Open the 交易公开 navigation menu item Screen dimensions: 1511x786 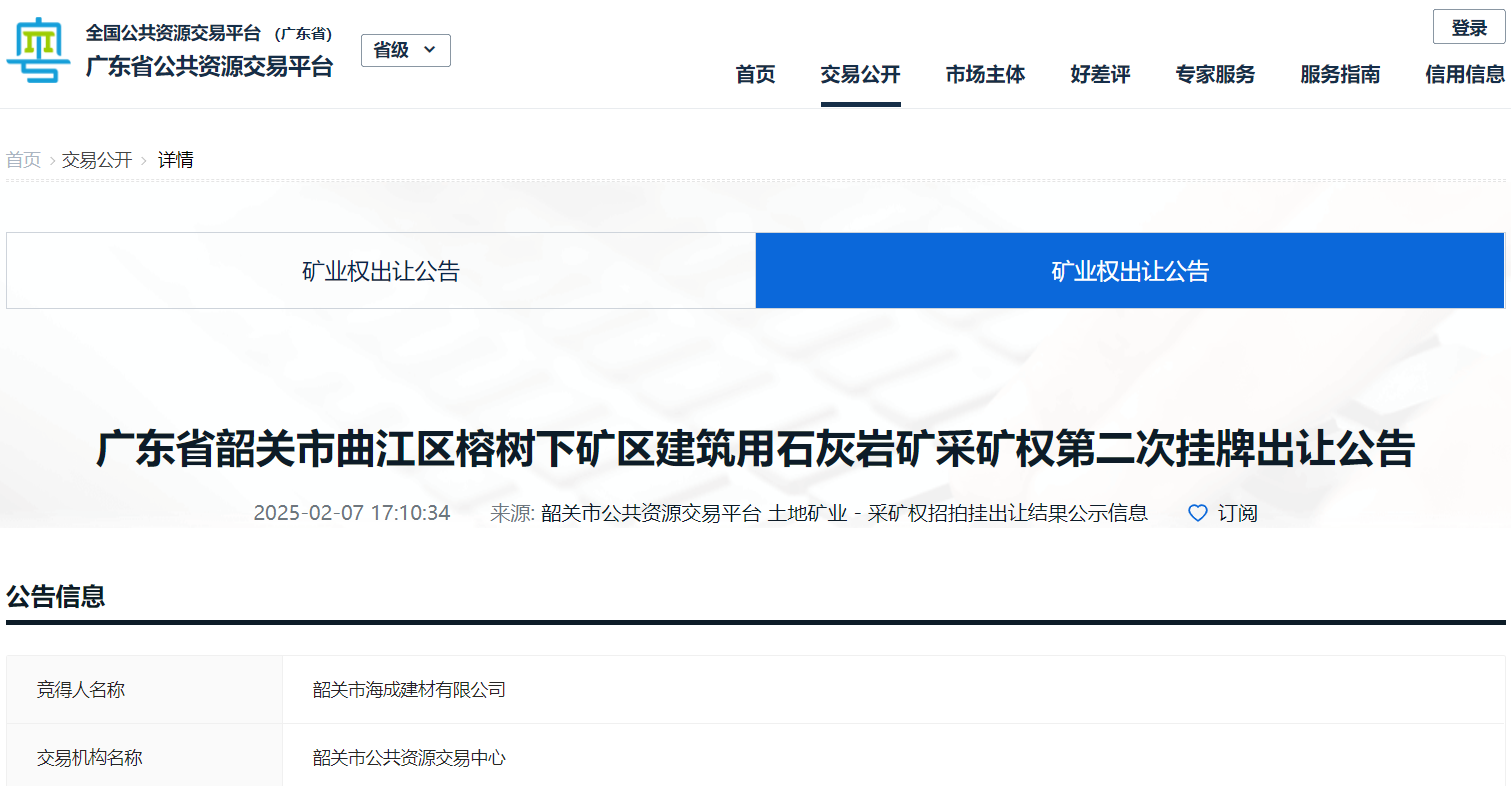(860, 74)
